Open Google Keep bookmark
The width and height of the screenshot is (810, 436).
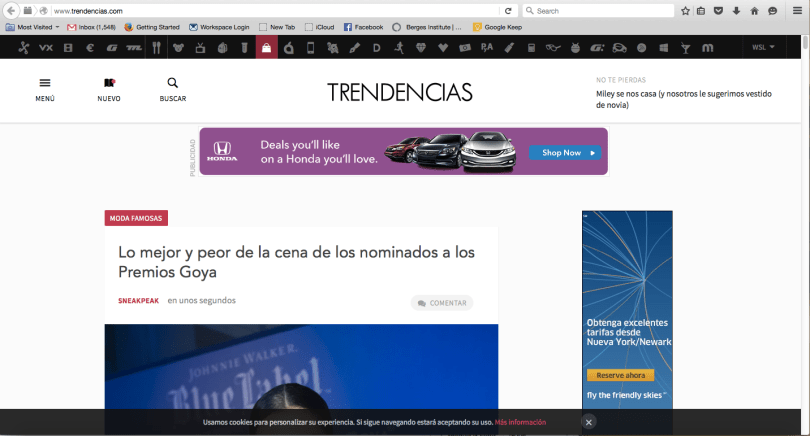[x=497, y=27]
